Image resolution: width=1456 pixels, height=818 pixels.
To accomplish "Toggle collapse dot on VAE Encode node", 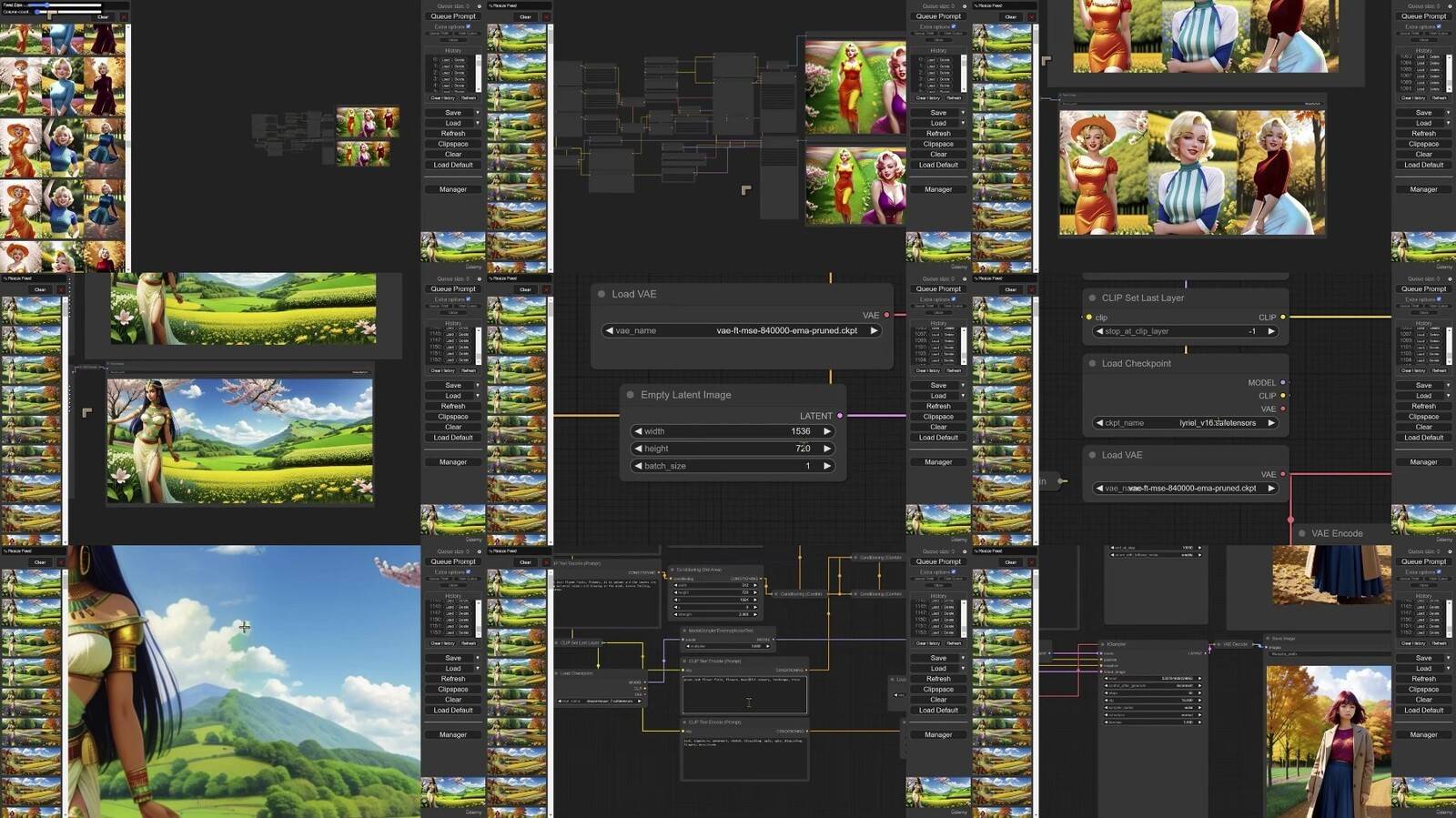I will point(1302,533).
